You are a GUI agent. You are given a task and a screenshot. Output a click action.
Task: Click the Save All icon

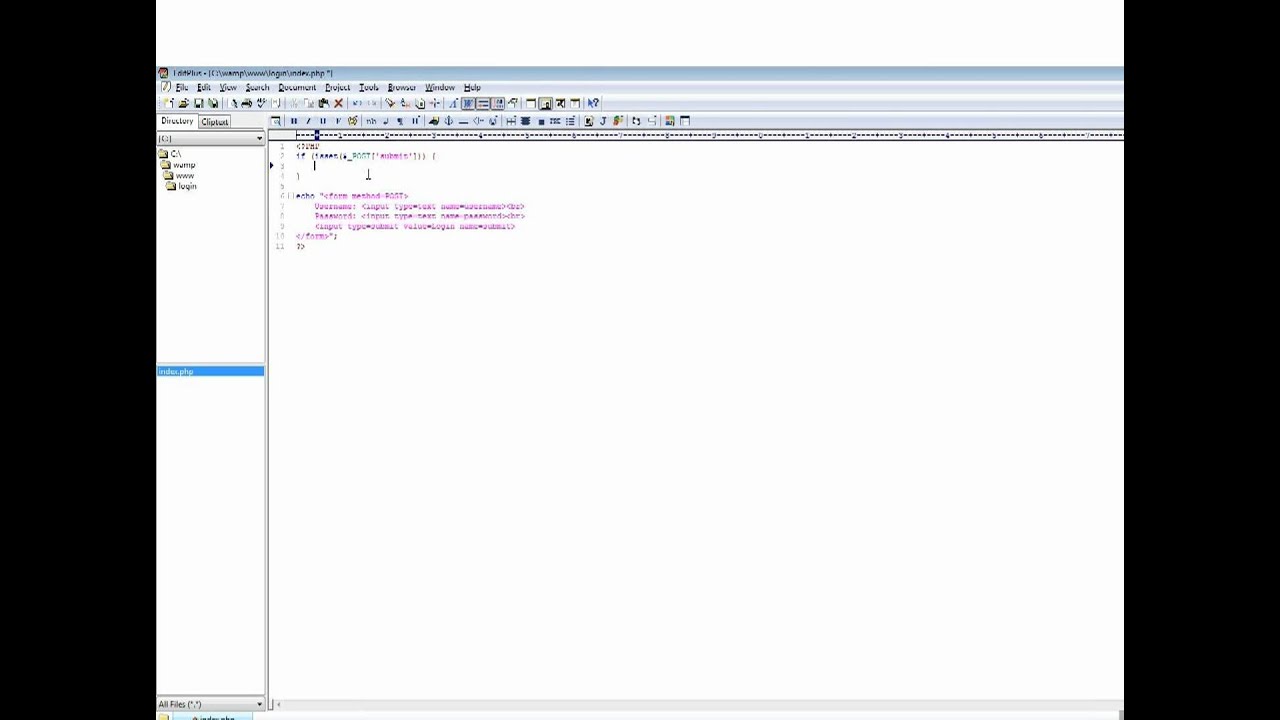(x=213, y=103)
